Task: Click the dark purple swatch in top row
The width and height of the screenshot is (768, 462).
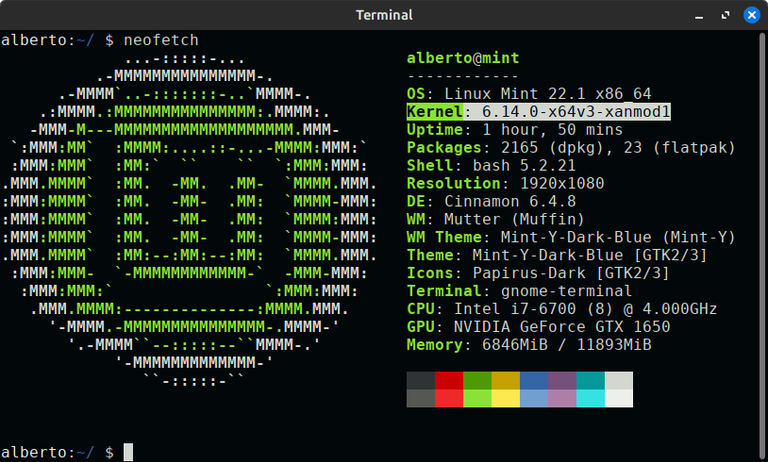Action: click(x=562, y=381)
